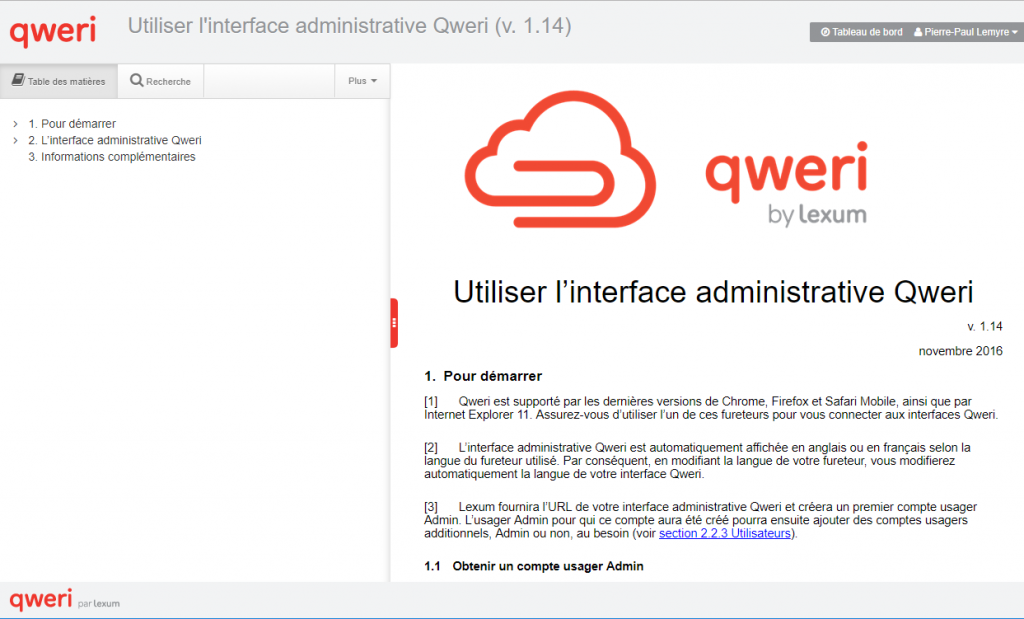The height and width of the screenshot is (619, 1024).
Task: Follow the section 2.2.3 Utilisateurs link
Action: pos(726,534)
